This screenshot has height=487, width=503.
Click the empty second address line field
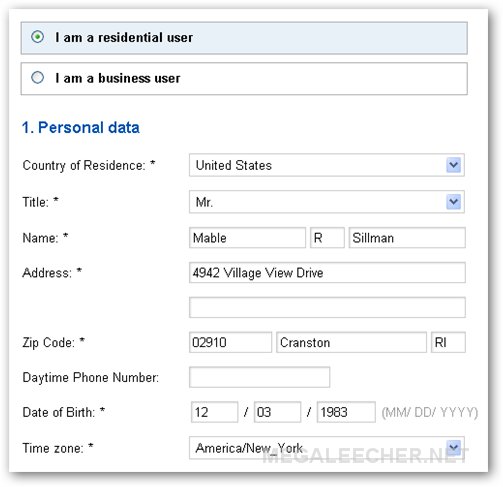(x=327, y=307)
